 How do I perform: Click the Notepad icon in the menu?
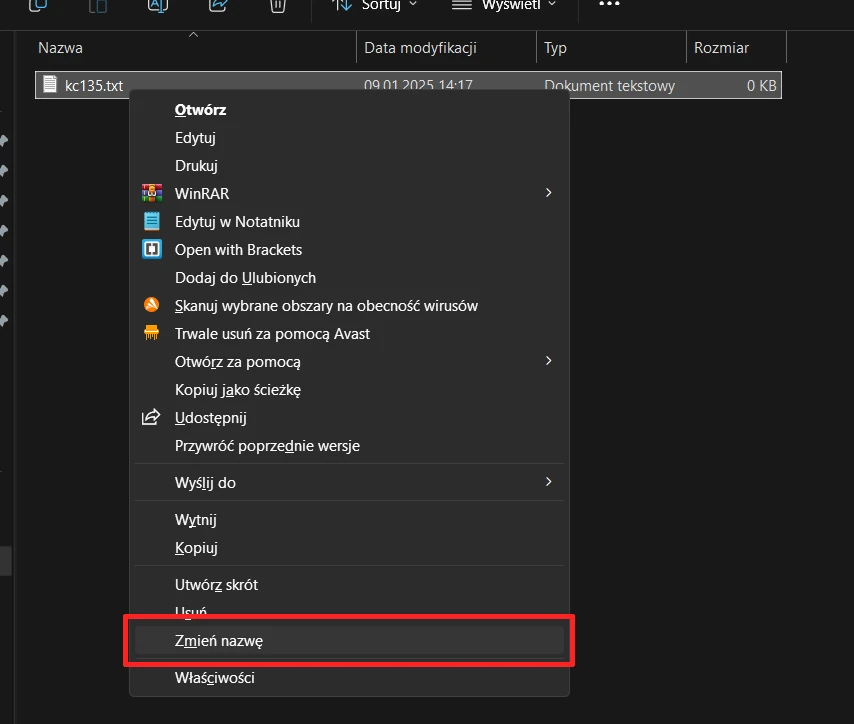point(152,221)
